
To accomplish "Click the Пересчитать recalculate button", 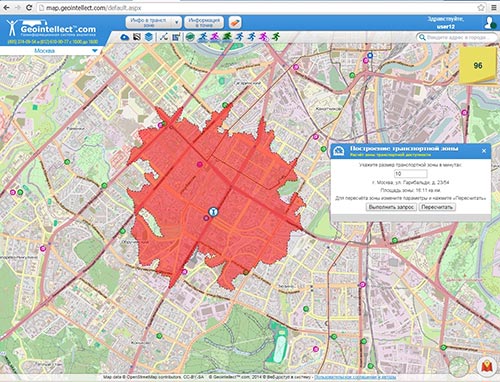I will click(x=437, y=207).
